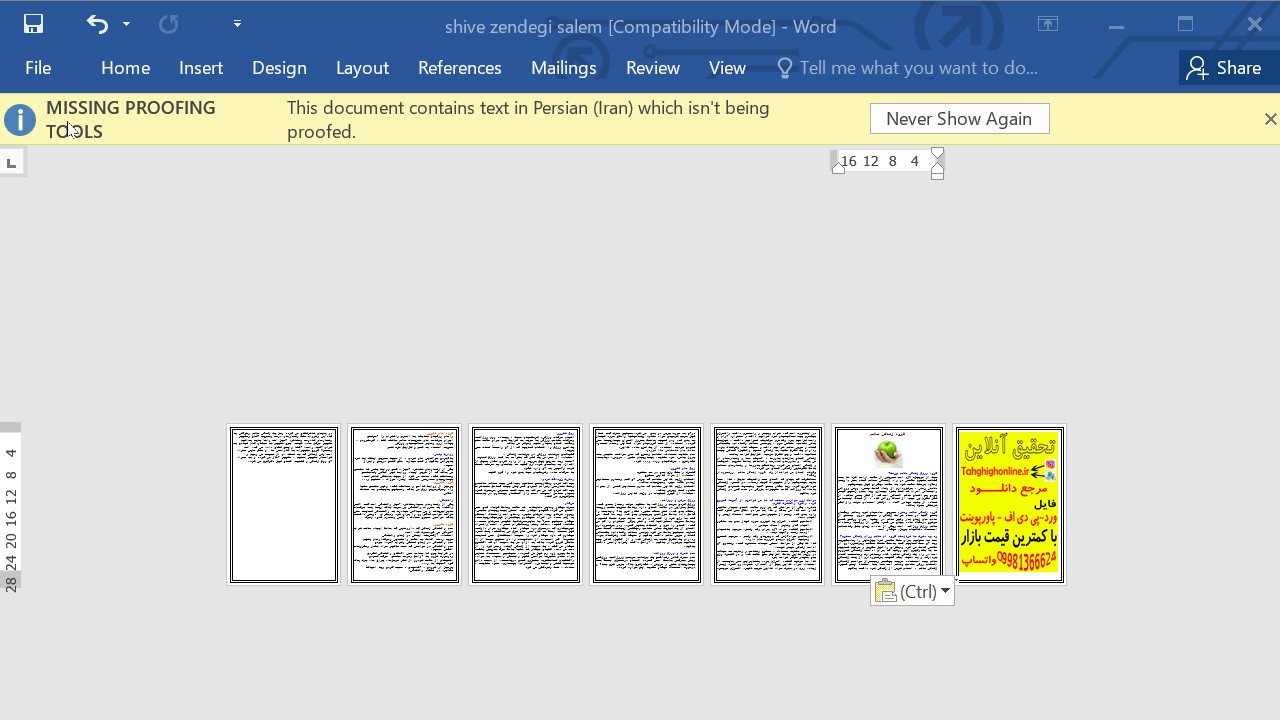Image resolution: width=1280 pixels, height=720 pixels.
Task: Click the lightbulb Tell Me icon
Action: [784, 68]
